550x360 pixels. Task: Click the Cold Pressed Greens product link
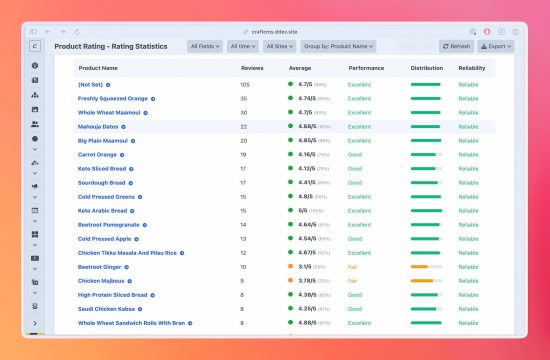coord(106,197)
